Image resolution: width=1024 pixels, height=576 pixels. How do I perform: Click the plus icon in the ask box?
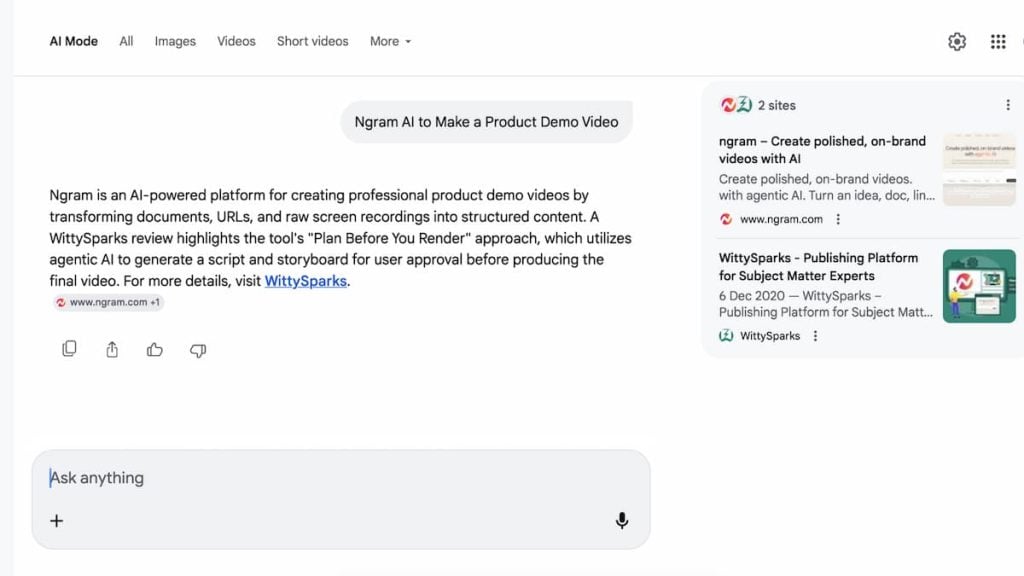click(57, 520)
